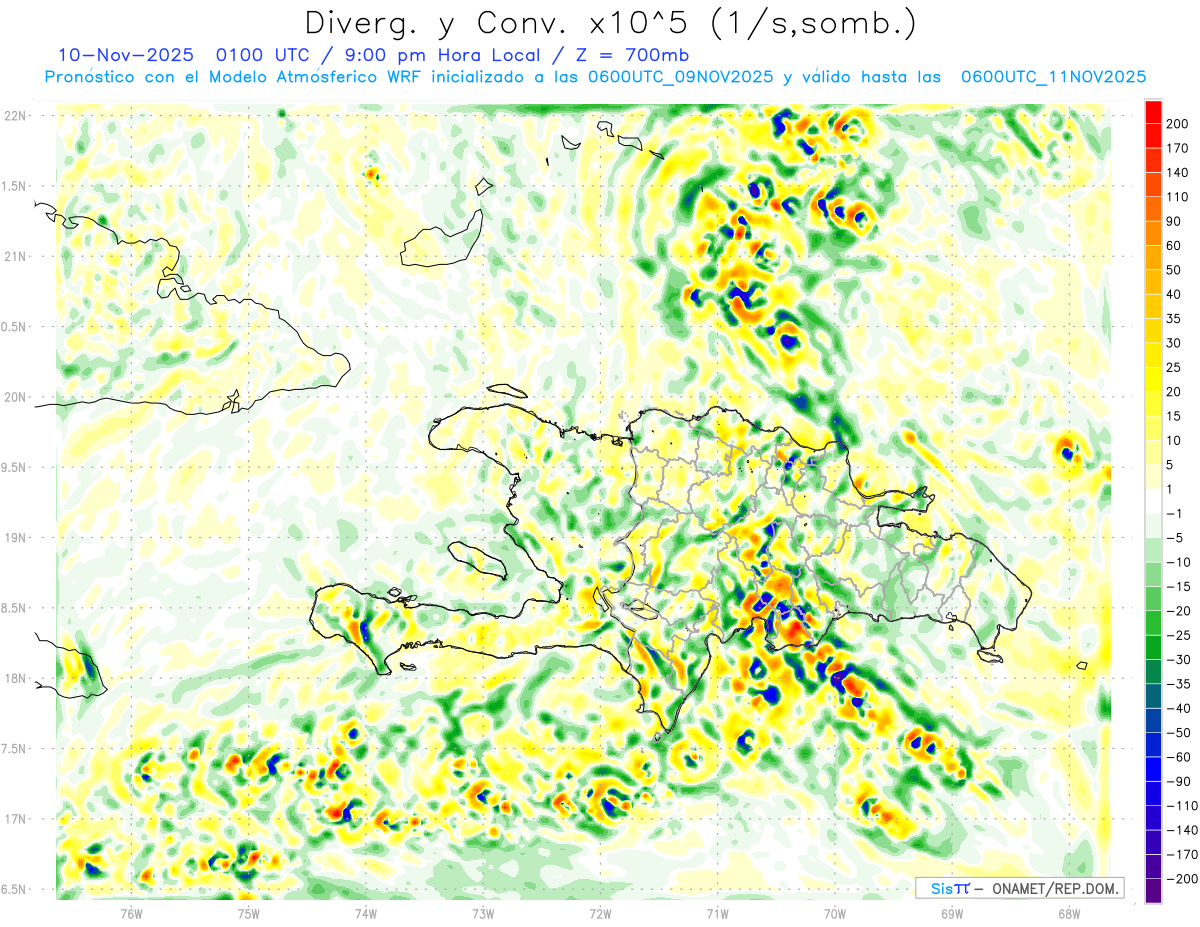Click the "75W" longitude label
Viewport: 1200px width, 927px height.
(x=248, y=913)
